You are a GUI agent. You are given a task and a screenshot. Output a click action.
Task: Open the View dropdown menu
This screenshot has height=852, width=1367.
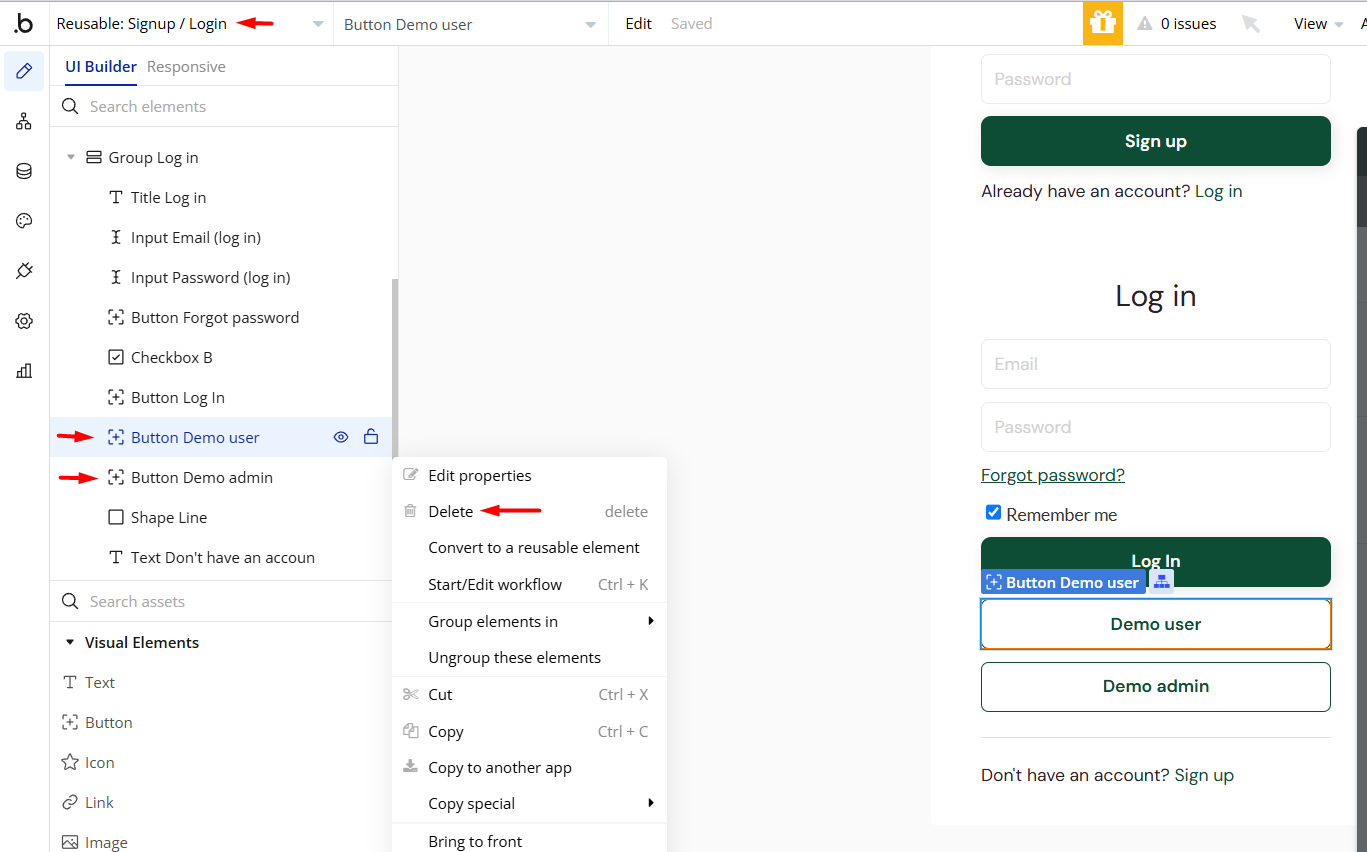click(1318, 24)
